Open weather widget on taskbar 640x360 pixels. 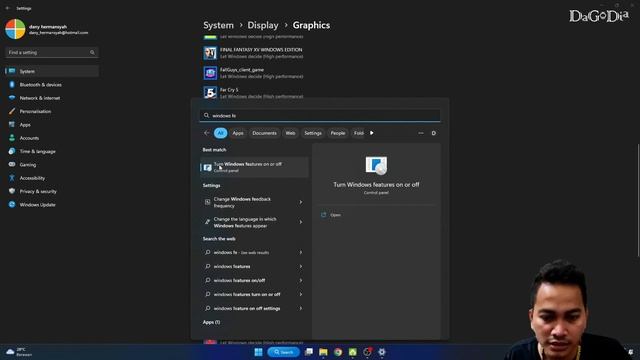tap(19, 352)
